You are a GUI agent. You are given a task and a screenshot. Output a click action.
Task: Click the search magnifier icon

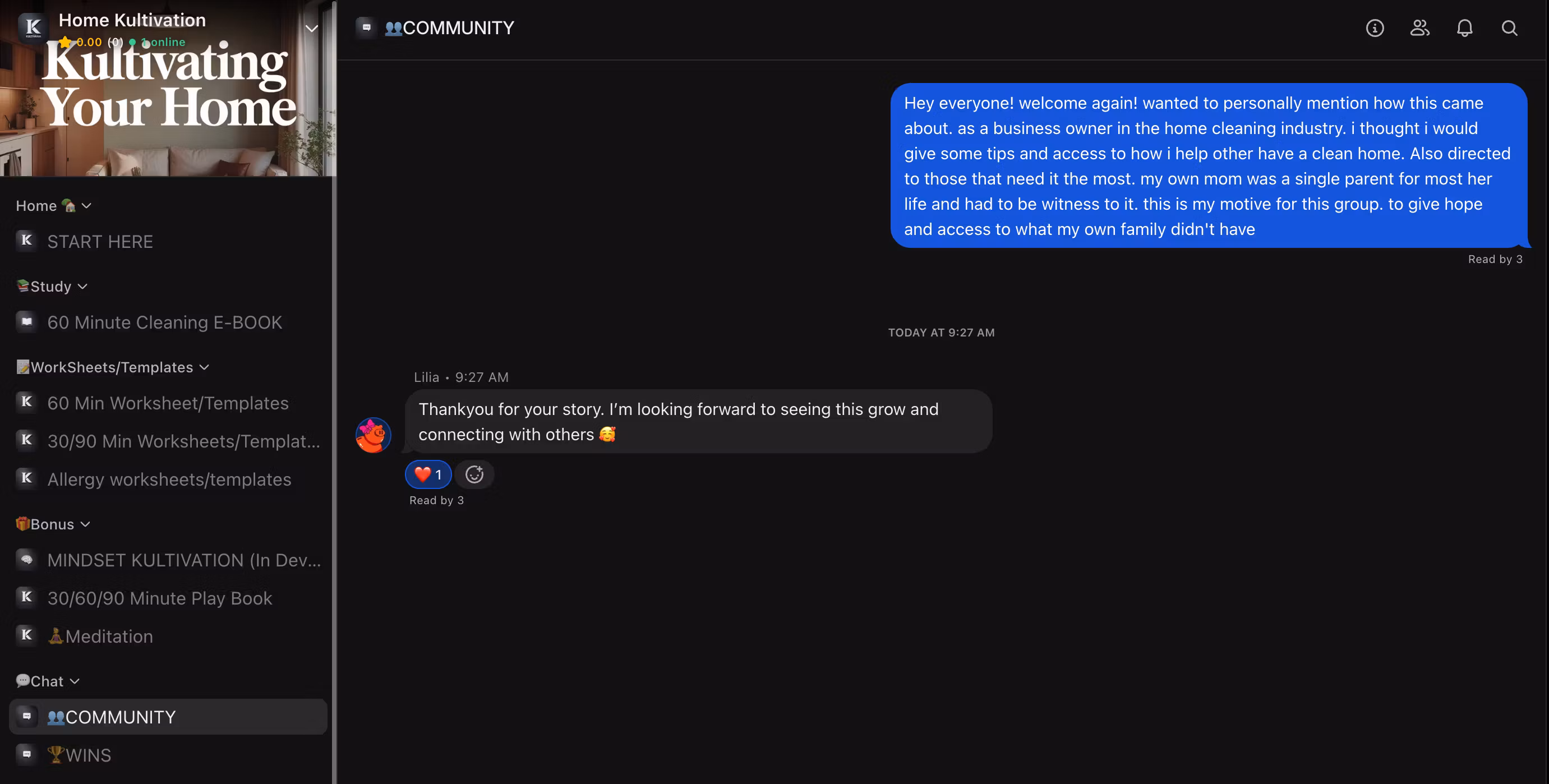[1509, 28]
